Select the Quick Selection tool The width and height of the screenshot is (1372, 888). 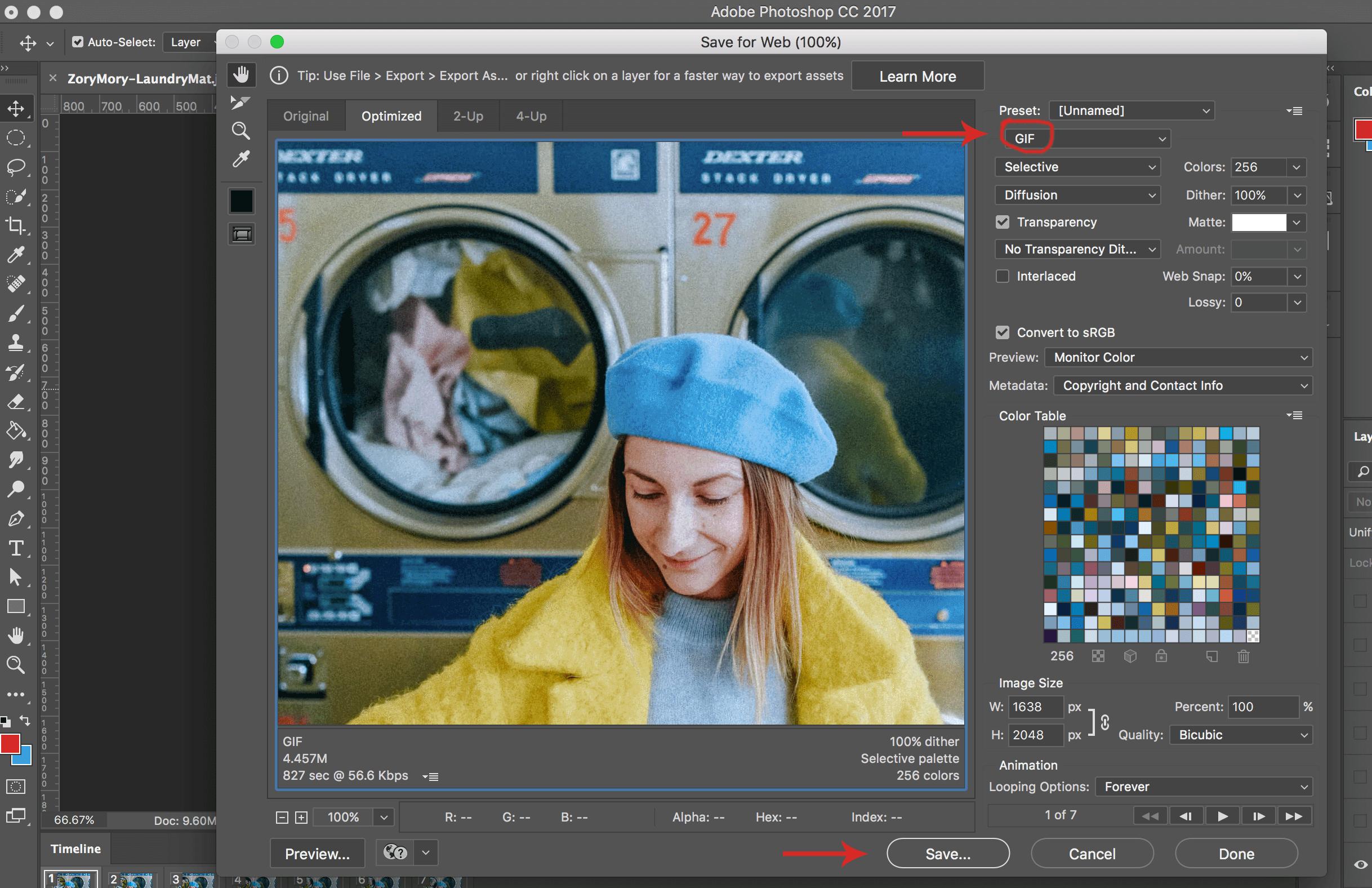point(16,196)
